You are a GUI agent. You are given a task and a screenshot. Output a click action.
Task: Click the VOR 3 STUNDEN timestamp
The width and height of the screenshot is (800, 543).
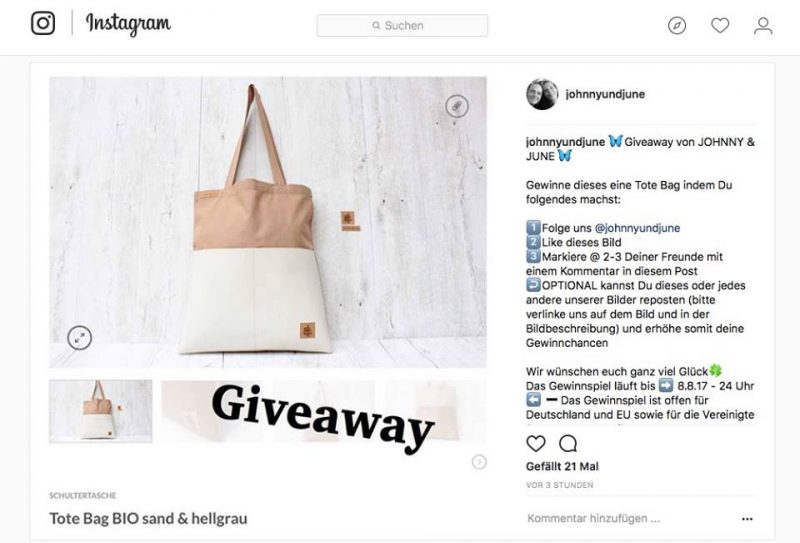(560, 485)
